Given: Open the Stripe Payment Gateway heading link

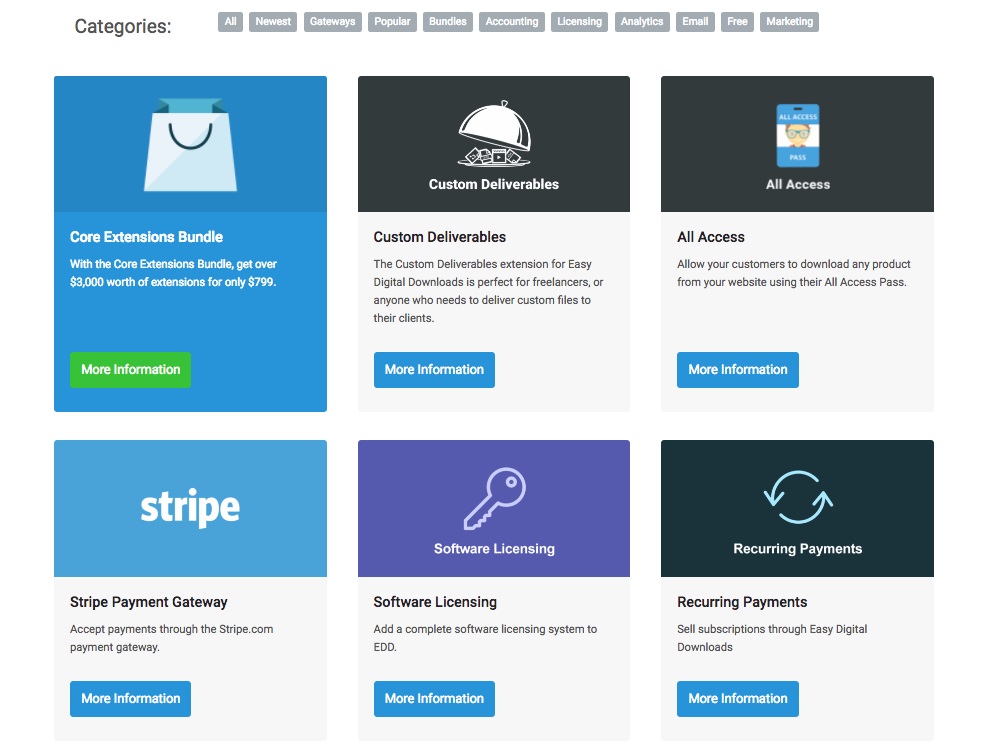Looking at the screenshot, I should pyautogui.click(x=149, y=602).
